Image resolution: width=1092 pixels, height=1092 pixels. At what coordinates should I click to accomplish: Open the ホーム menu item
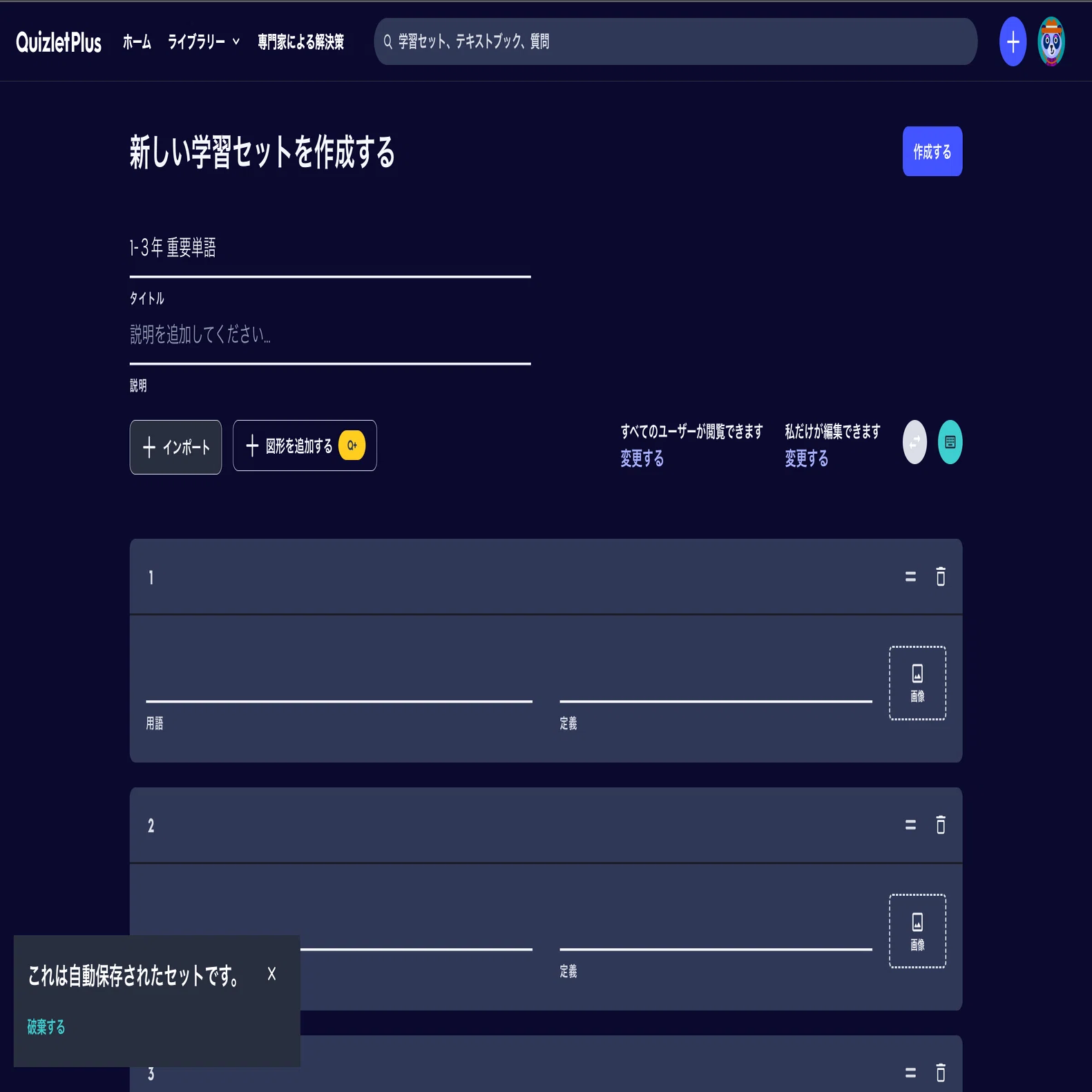click(137, 42)
